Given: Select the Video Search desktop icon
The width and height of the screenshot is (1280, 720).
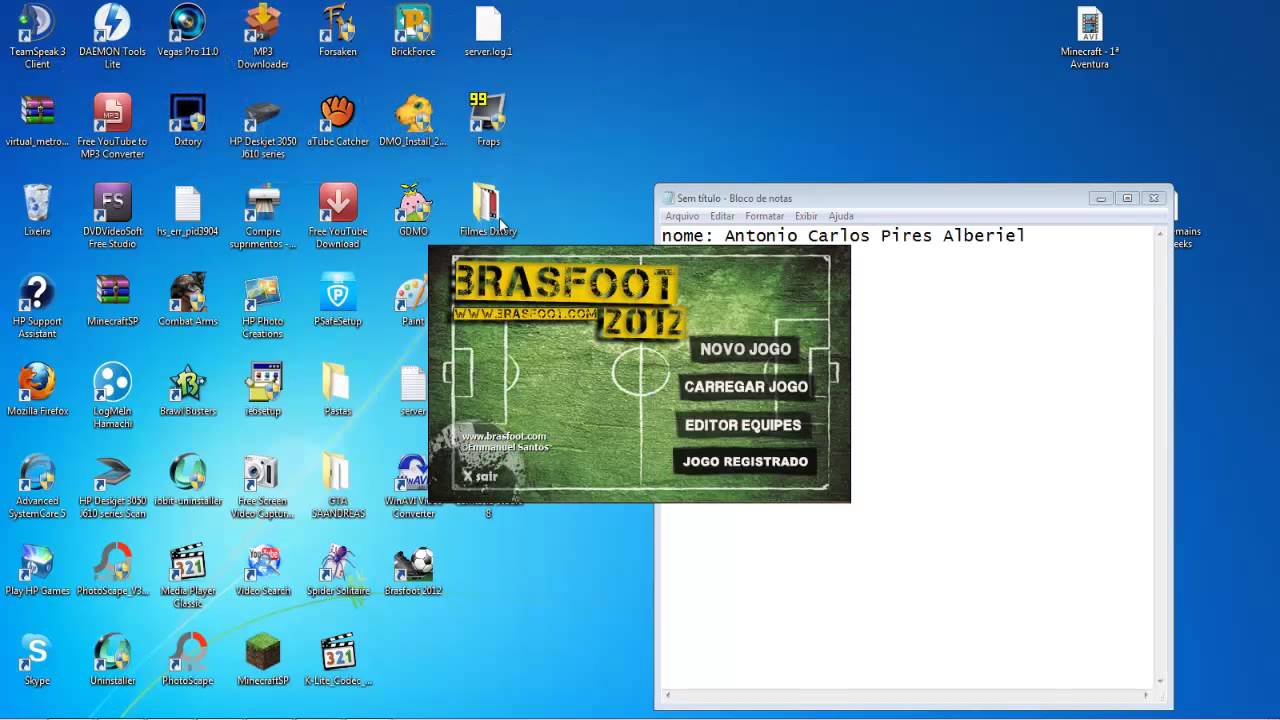Looking at the screenshot, I should point(263,571).
